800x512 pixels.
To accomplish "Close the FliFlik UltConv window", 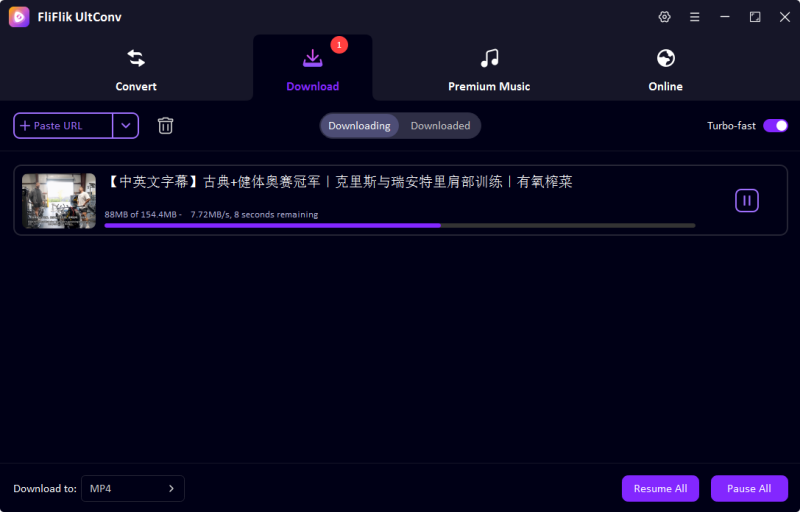I will [x=783, y=17].
